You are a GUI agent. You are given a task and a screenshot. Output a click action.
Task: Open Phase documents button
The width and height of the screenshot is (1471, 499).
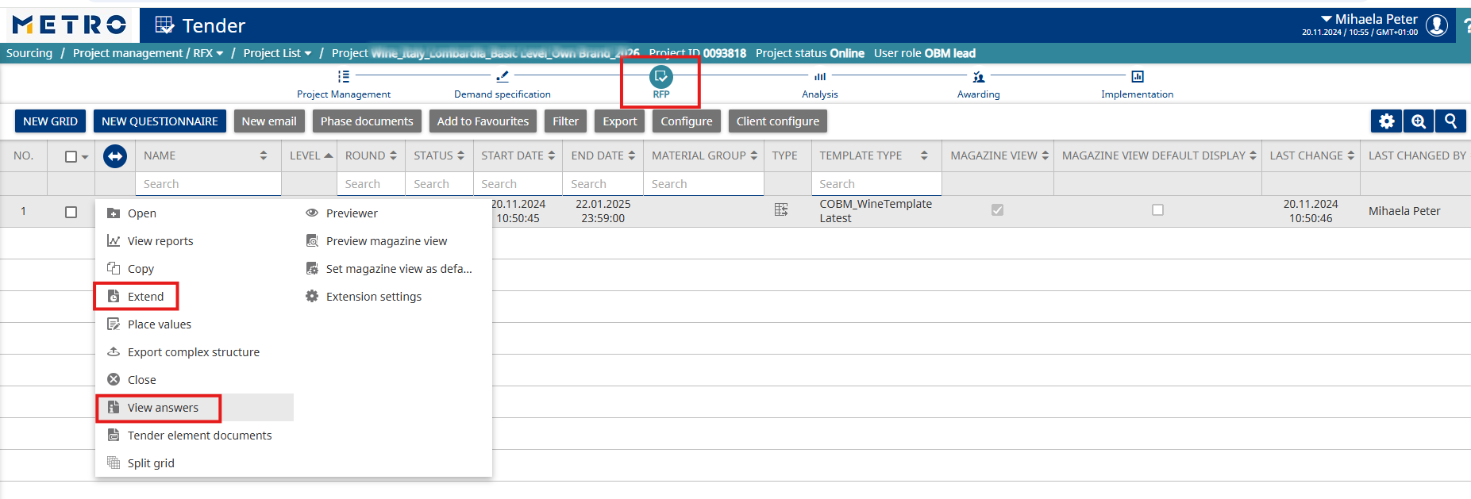coord(367,121)
